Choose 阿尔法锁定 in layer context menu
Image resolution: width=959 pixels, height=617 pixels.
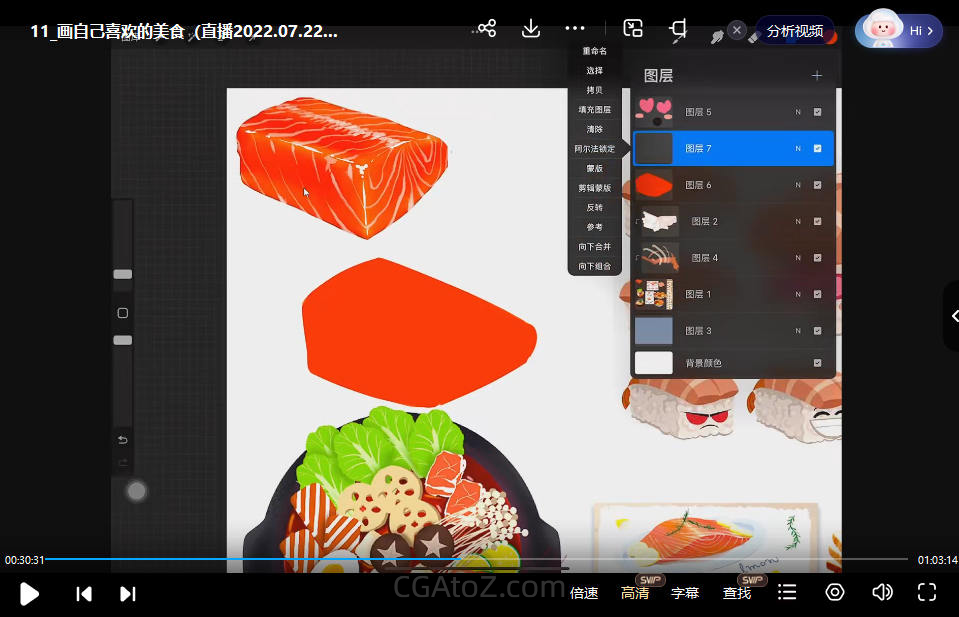(594, 149)
